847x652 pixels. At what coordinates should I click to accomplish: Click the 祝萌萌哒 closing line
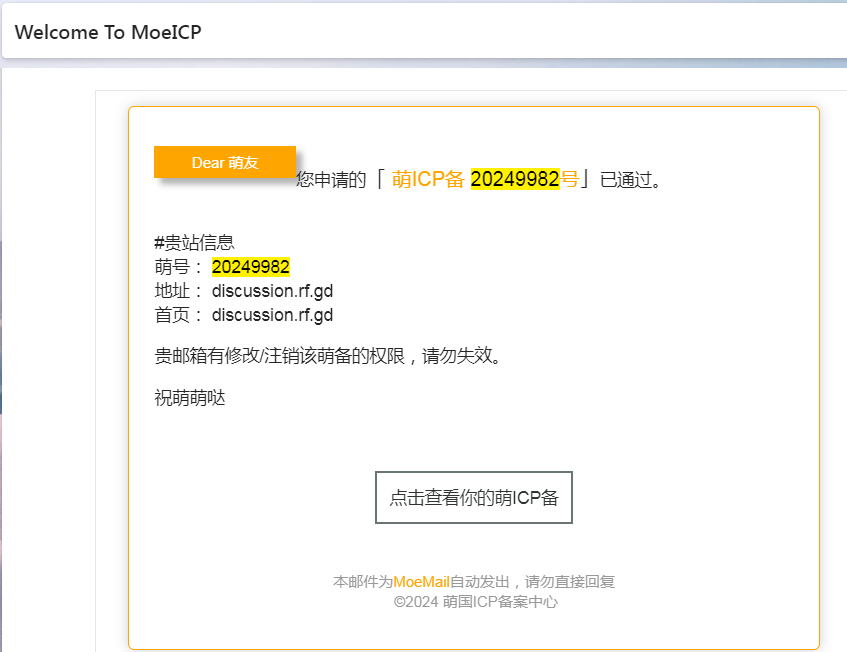pyautogui.click(x=190, y=398)
